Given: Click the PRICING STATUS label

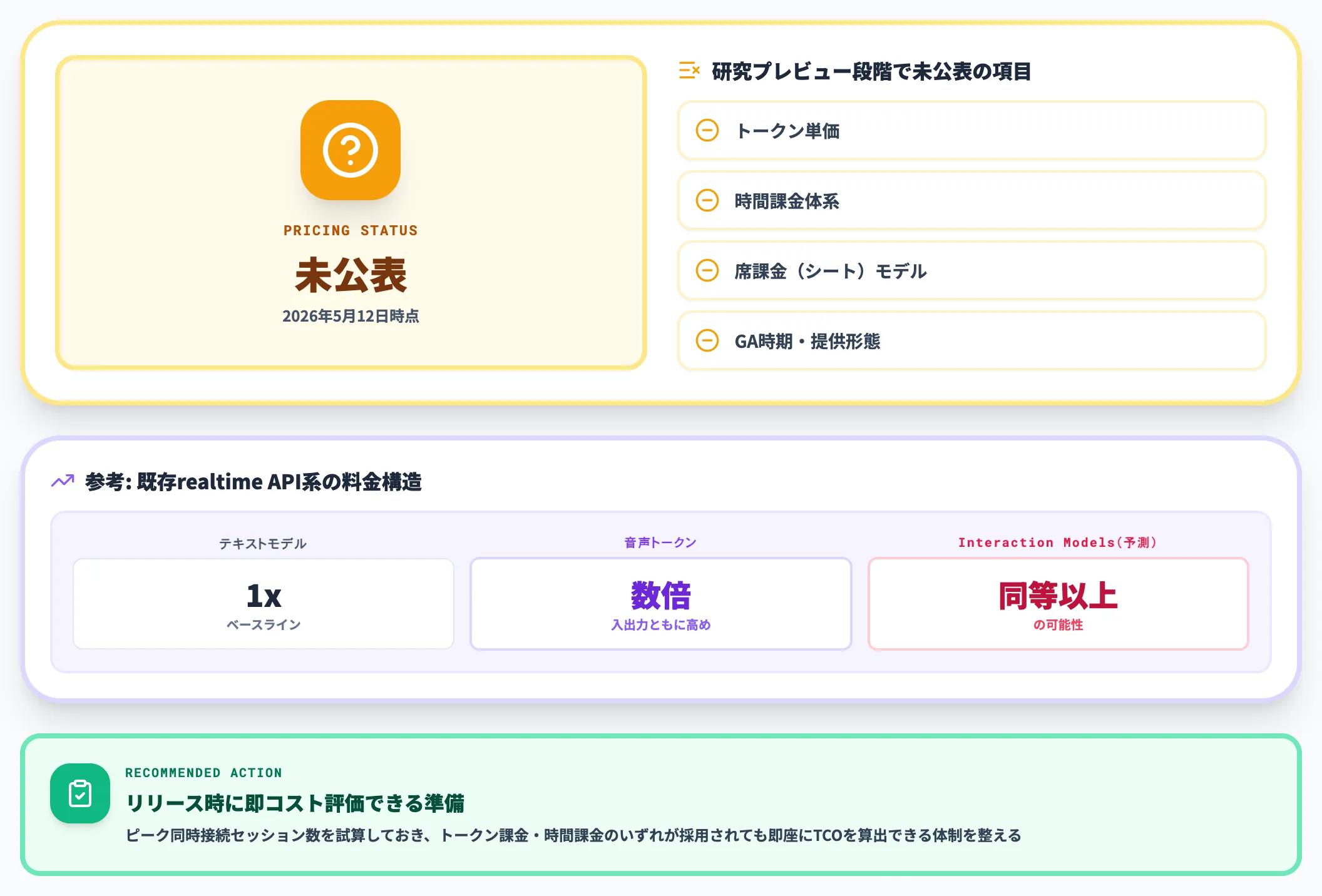Looking at the screenshot, I should click(x=351, y=230).
